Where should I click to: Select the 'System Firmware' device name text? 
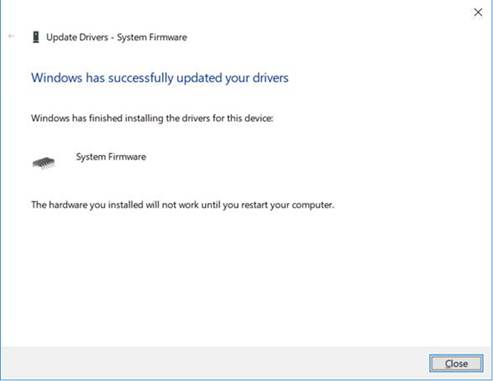[x=111, y=157]
